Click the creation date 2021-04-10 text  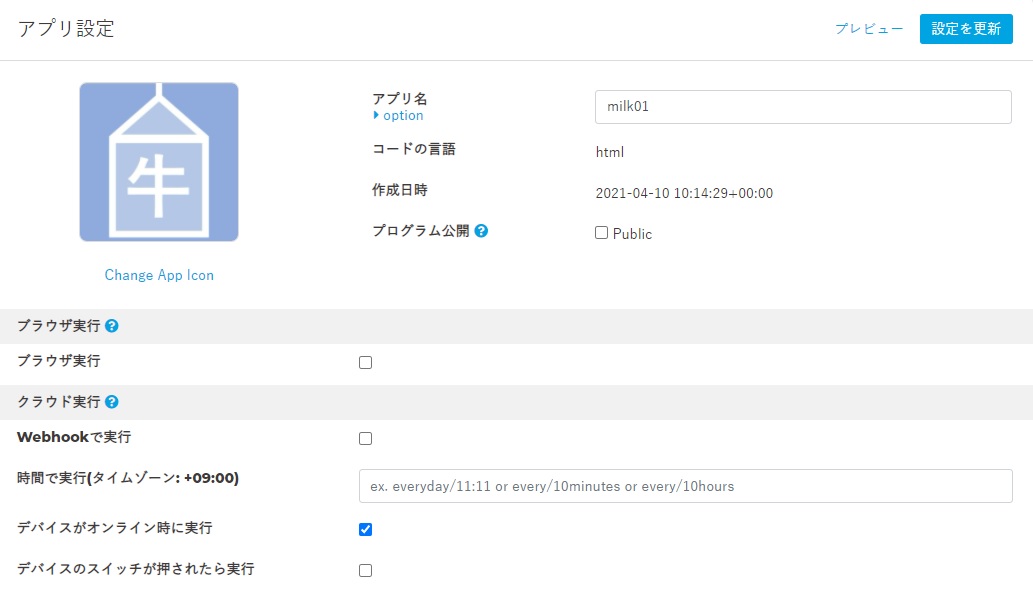tap(684, 193)
